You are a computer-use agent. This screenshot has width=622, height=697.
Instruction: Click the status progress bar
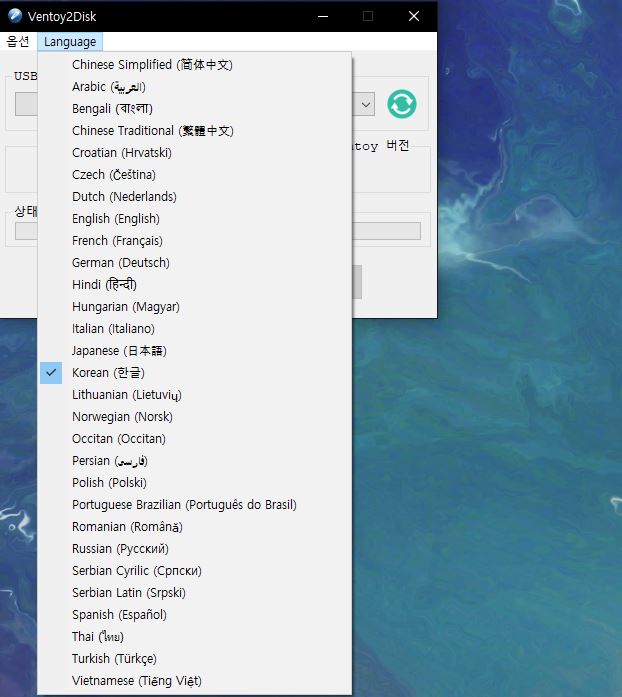386,231
